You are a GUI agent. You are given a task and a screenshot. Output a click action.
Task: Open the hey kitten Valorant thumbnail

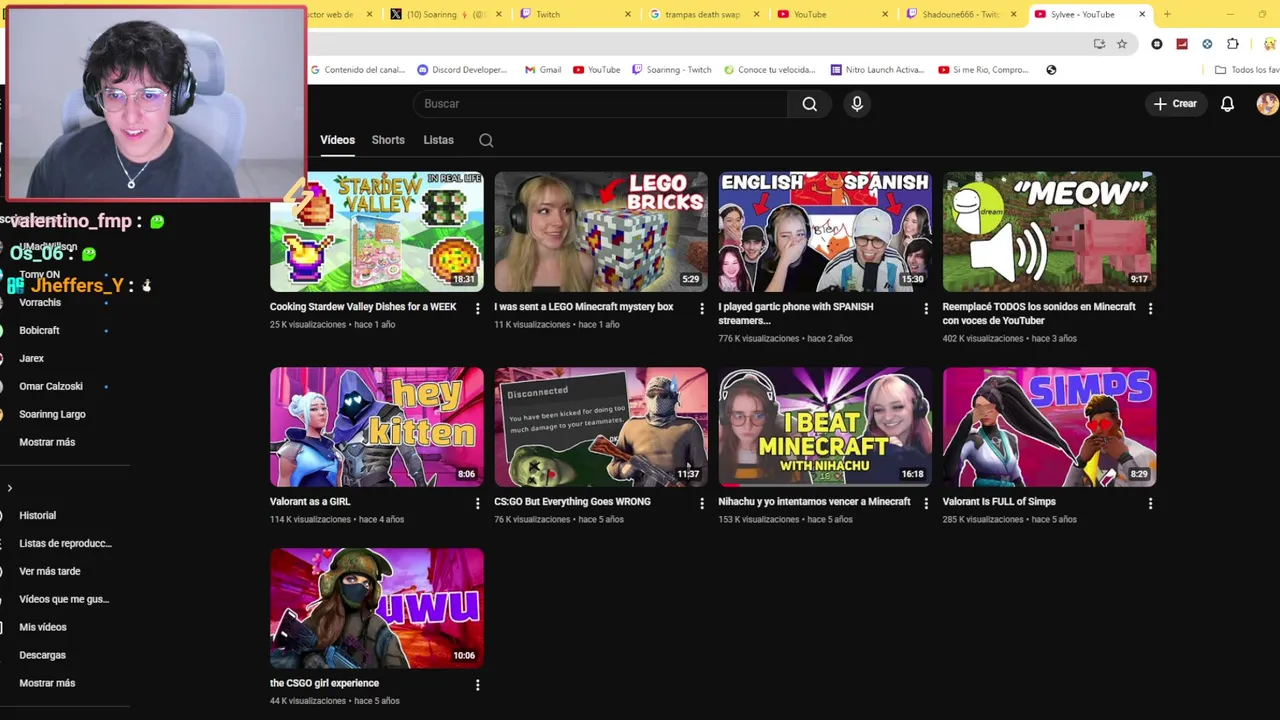(376, 427)
